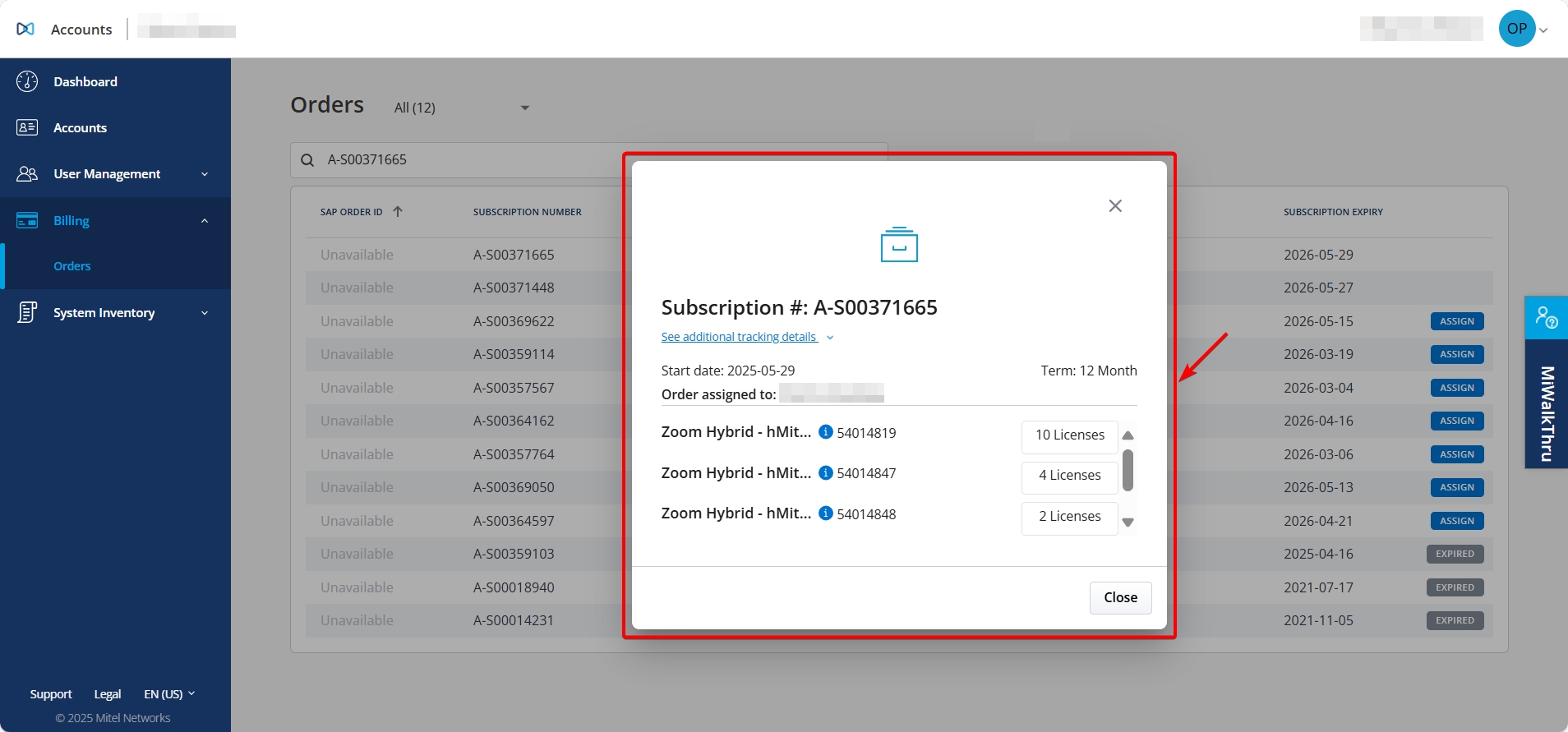Click Assign for order expiring 2026-03-06
Viewport: 1568px width, 732px height.
click(x=1457, y=454)
